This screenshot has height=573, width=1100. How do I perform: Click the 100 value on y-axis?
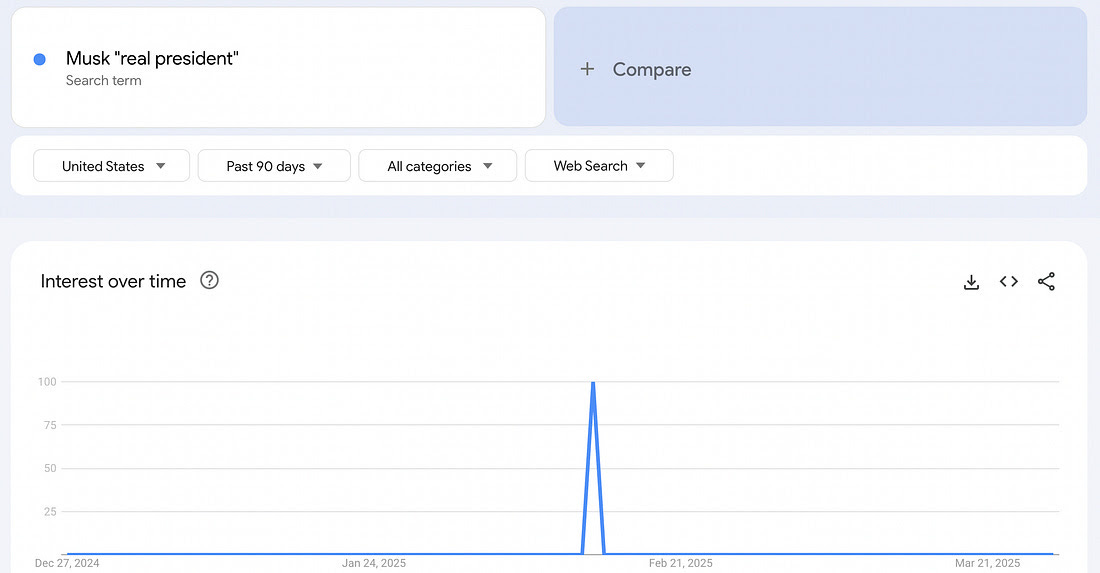click(x=47, y=382)
